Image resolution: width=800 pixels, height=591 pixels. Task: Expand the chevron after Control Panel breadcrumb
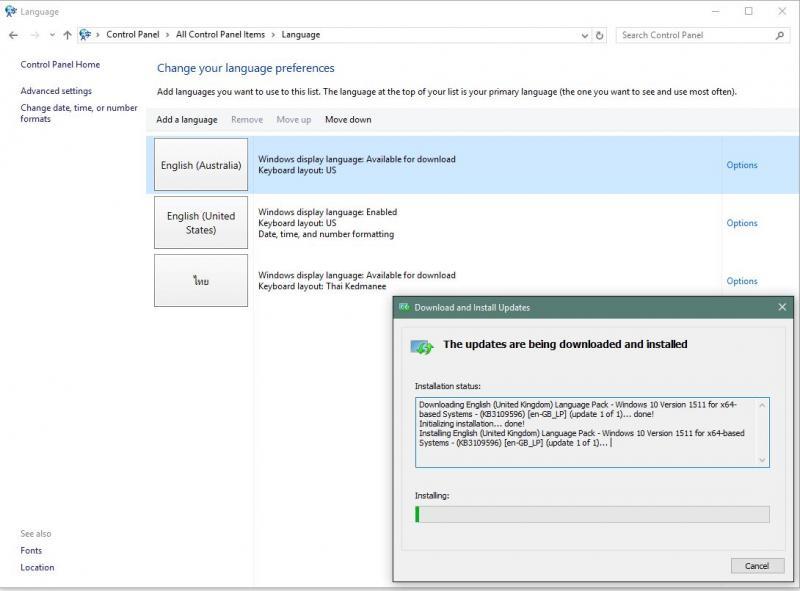tap(167, 35)
